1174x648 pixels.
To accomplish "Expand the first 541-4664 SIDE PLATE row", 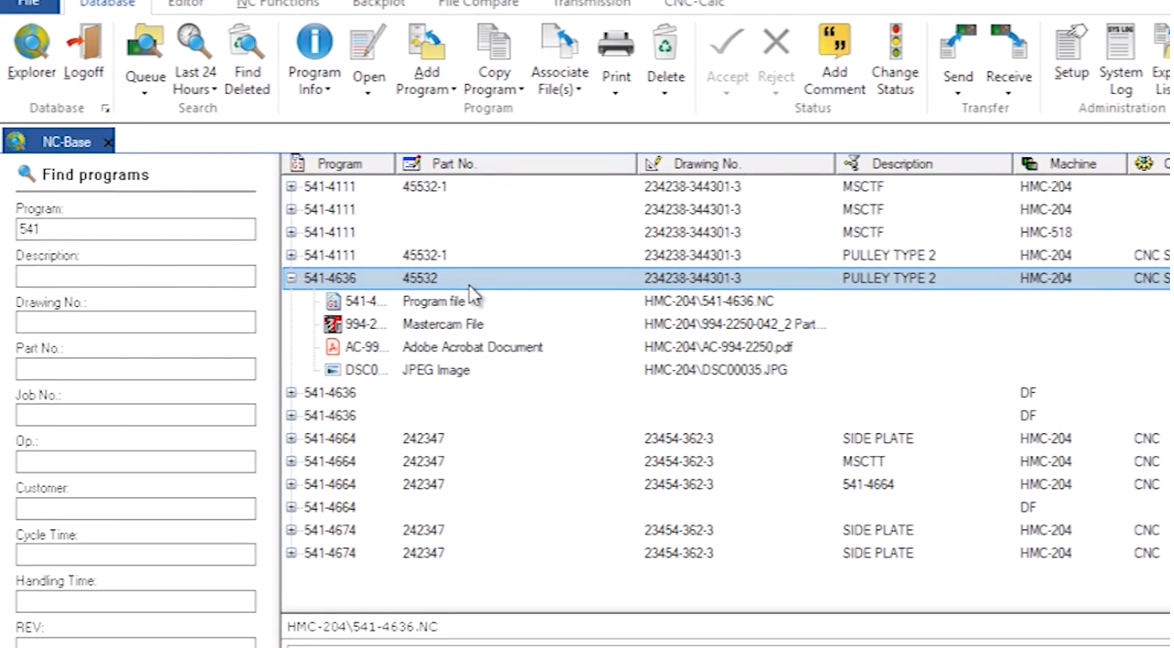I will (292, 439).
